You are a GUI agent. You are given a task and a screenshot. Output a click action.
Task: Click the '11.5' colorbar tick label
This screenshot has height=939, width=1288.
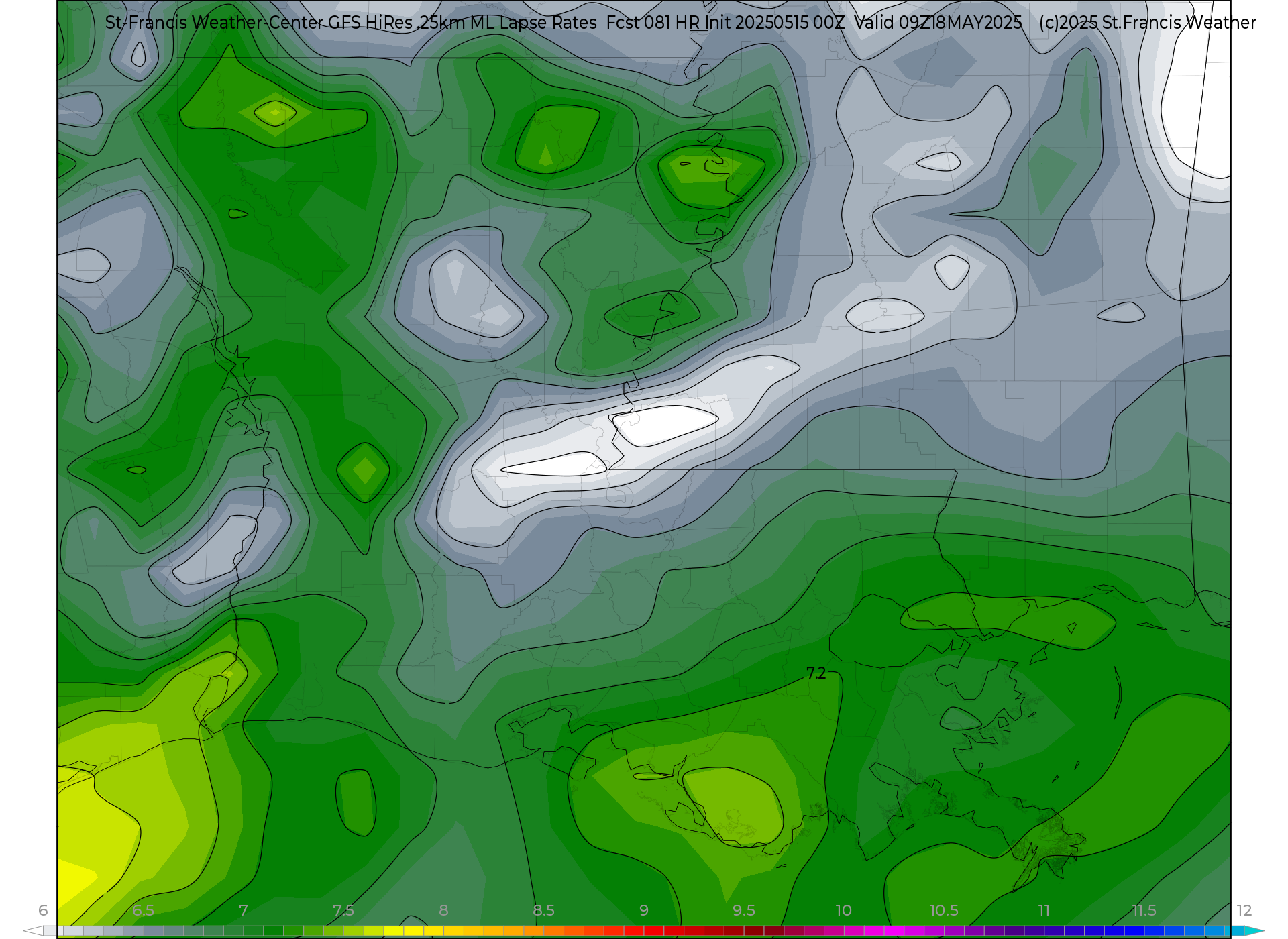coord(1144,910)
